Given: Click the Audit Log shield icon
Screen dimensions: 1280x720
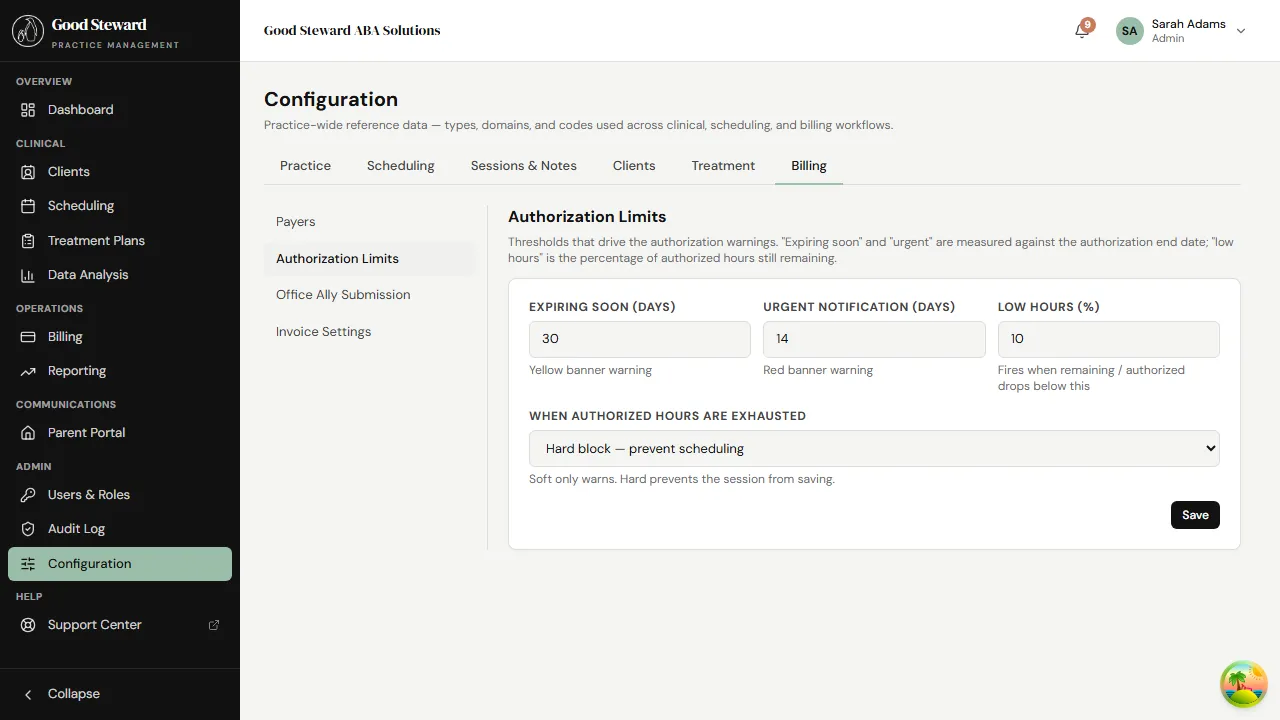Looking at the screenshot, I should (29, 528).
